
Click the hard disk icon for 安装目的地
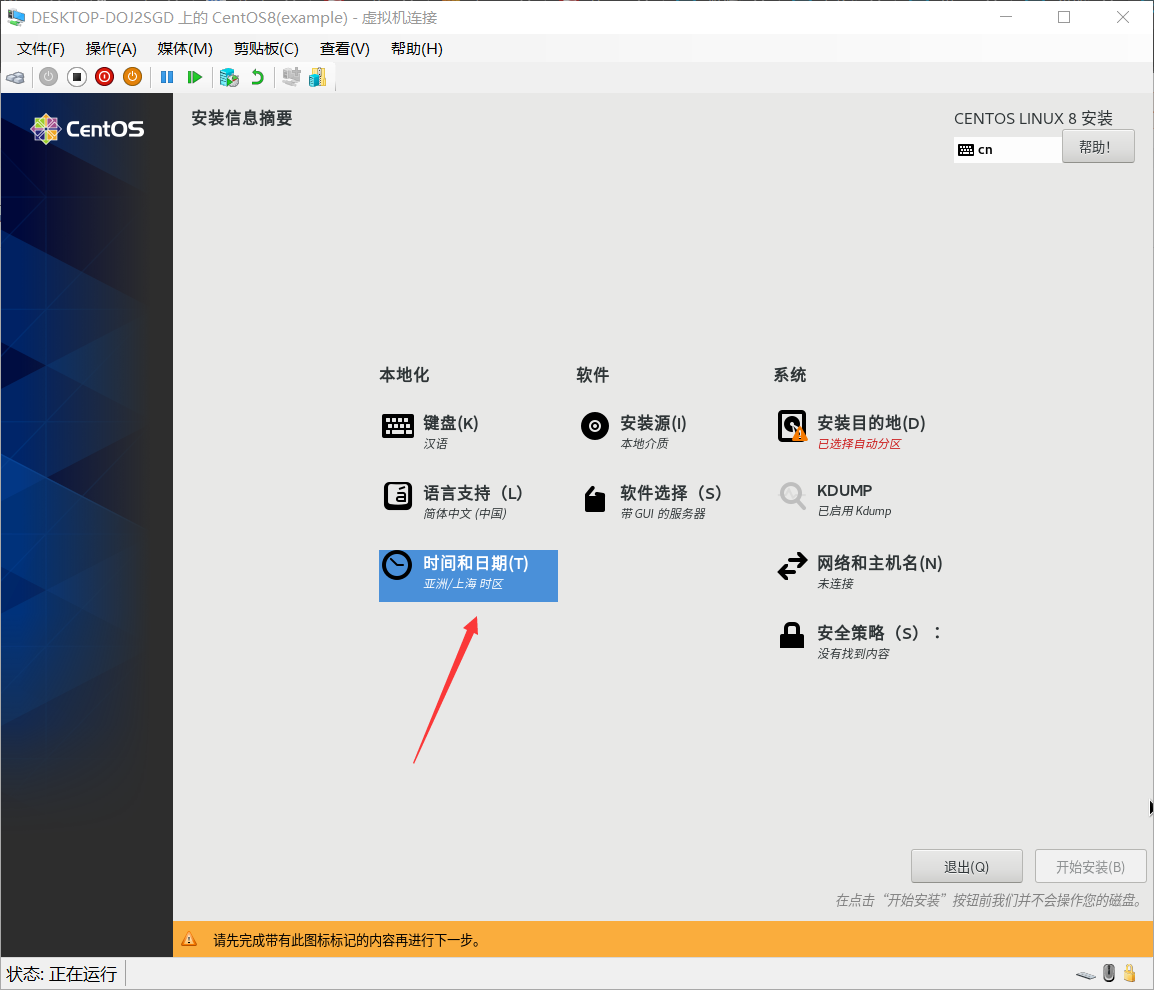point(792,425)
